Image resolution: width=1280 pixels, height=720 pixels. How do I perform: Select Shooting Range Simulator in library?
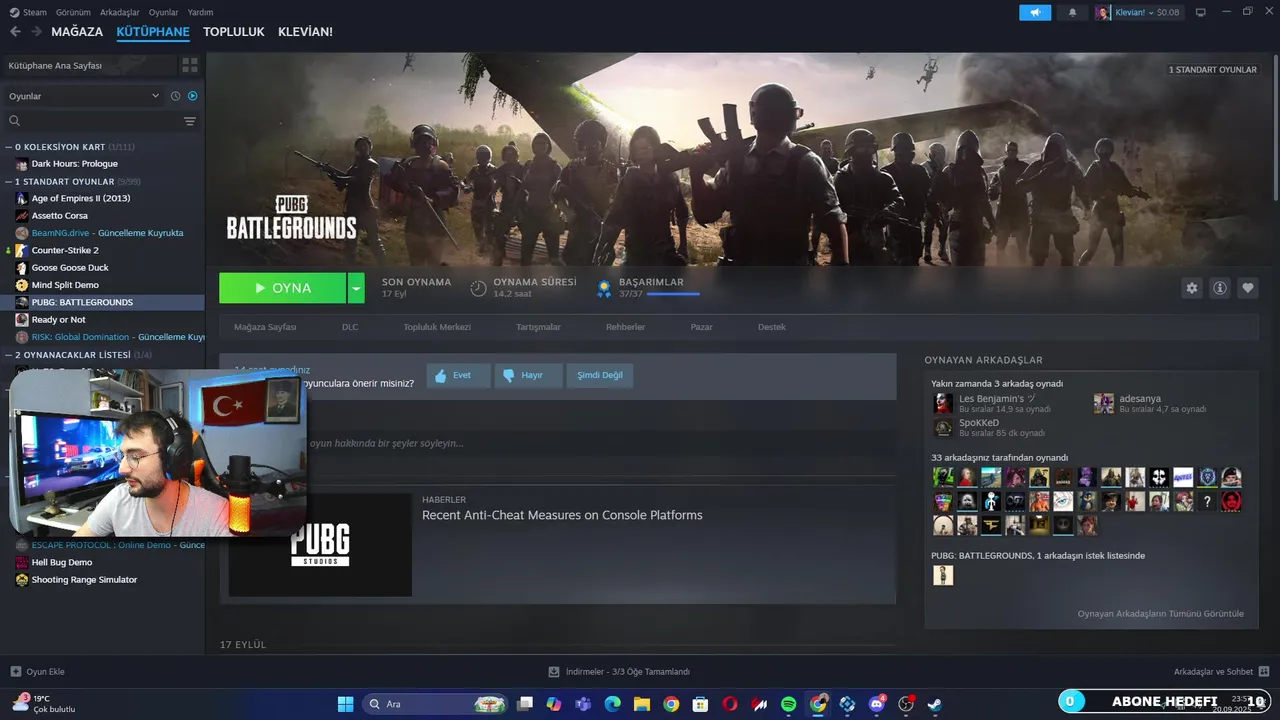click(84, 580)
